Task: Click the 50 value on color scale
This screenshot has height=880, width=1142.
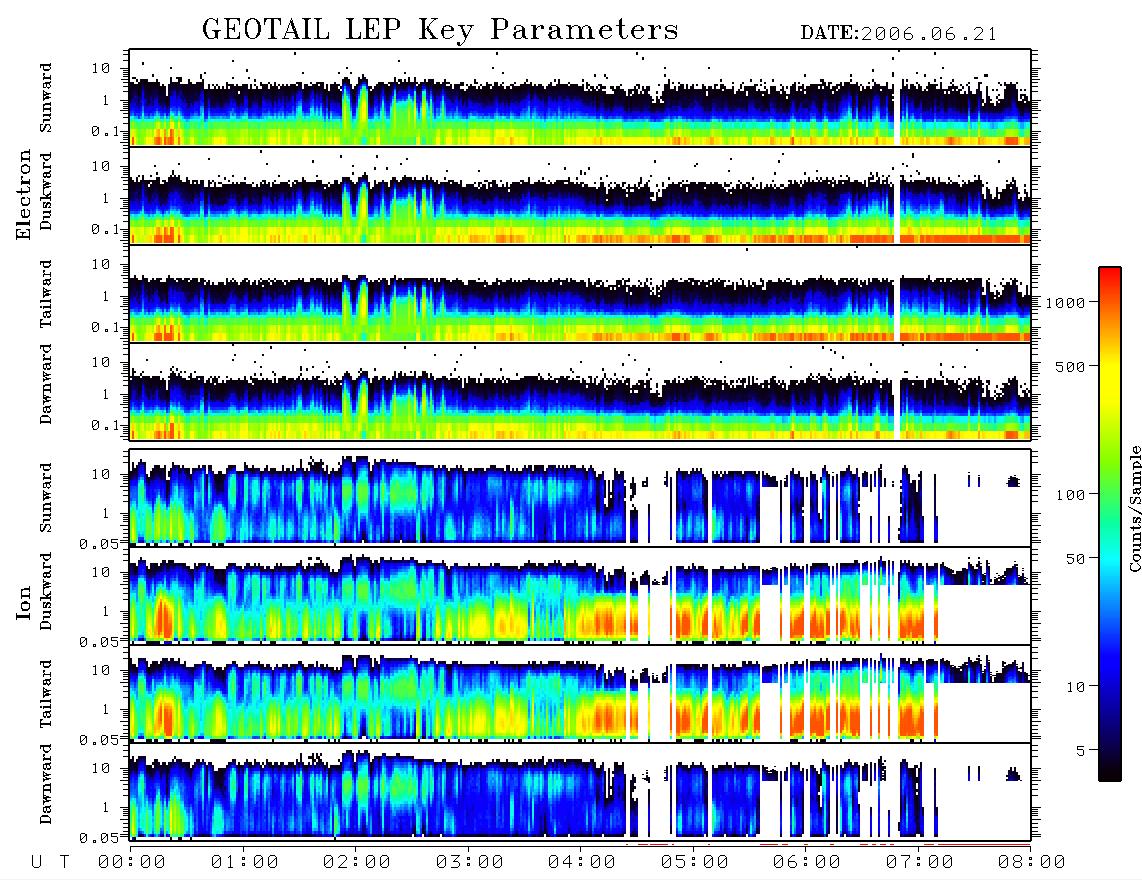Action: 1076,559
